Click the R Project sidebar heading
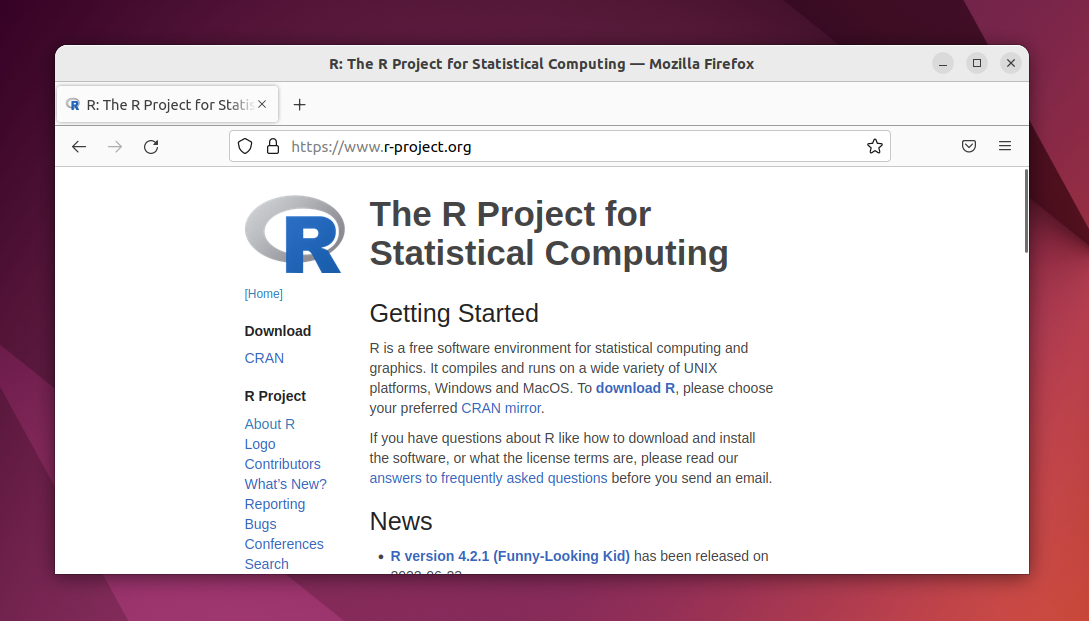Viewport: 1089px width, 621px height. pos(275,396)
